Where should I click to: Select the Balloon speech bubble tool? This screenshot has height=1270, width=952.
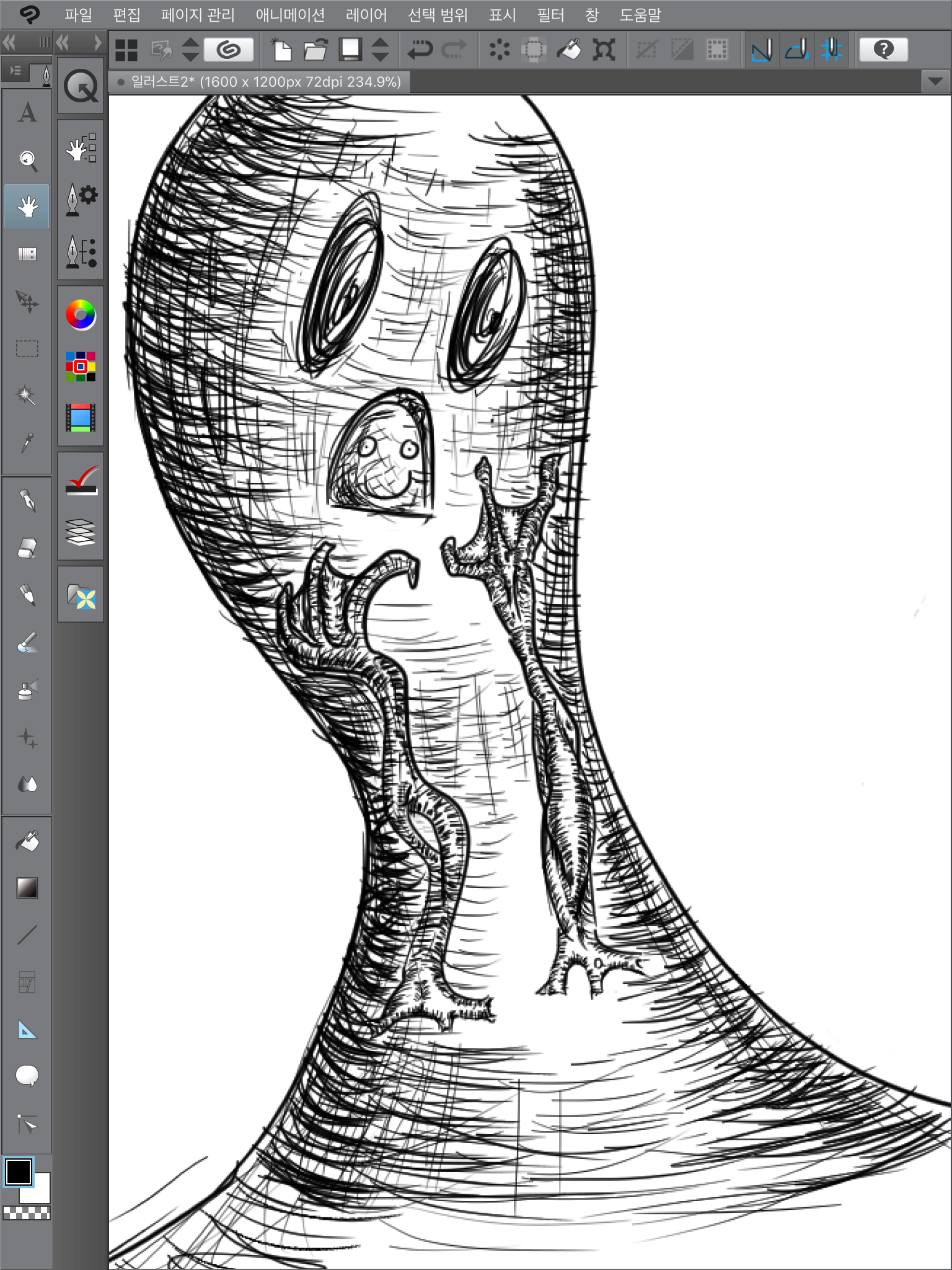(x=27, y=1076)
